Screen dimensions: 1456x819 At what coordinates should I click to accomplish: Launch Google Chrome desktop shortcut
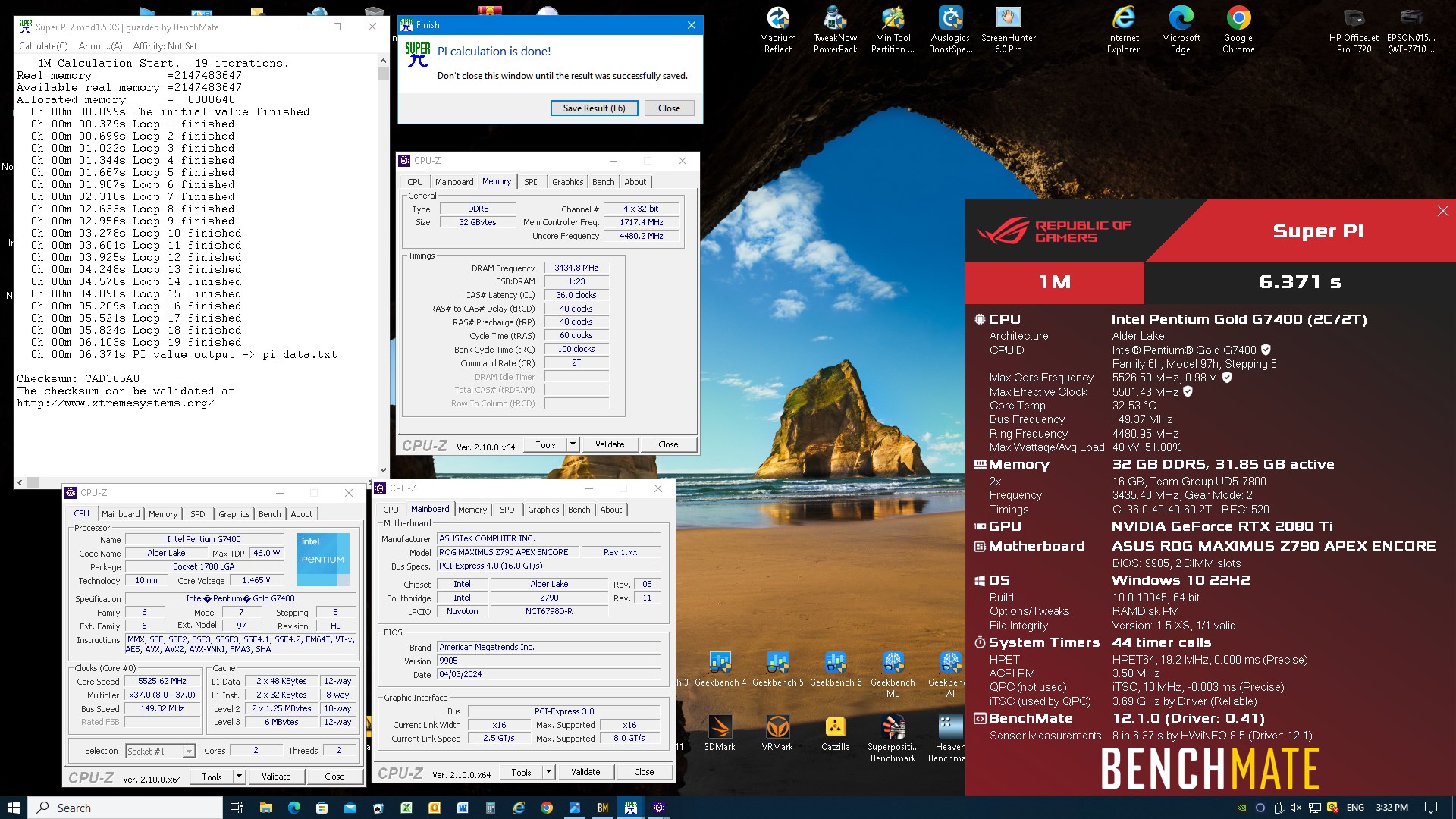click(1238, 30)
